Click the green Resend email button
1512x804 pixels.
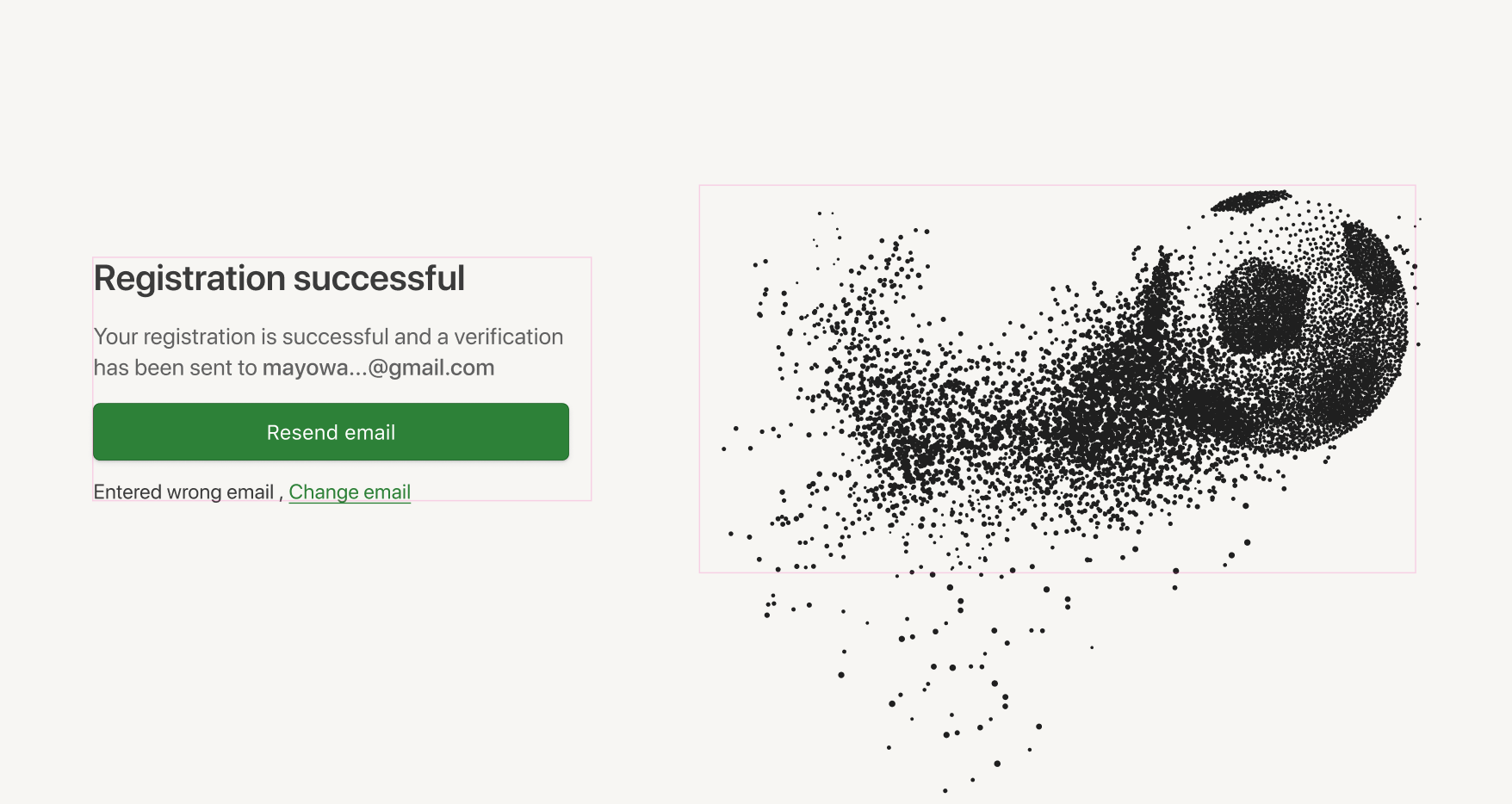coord(331,432)
